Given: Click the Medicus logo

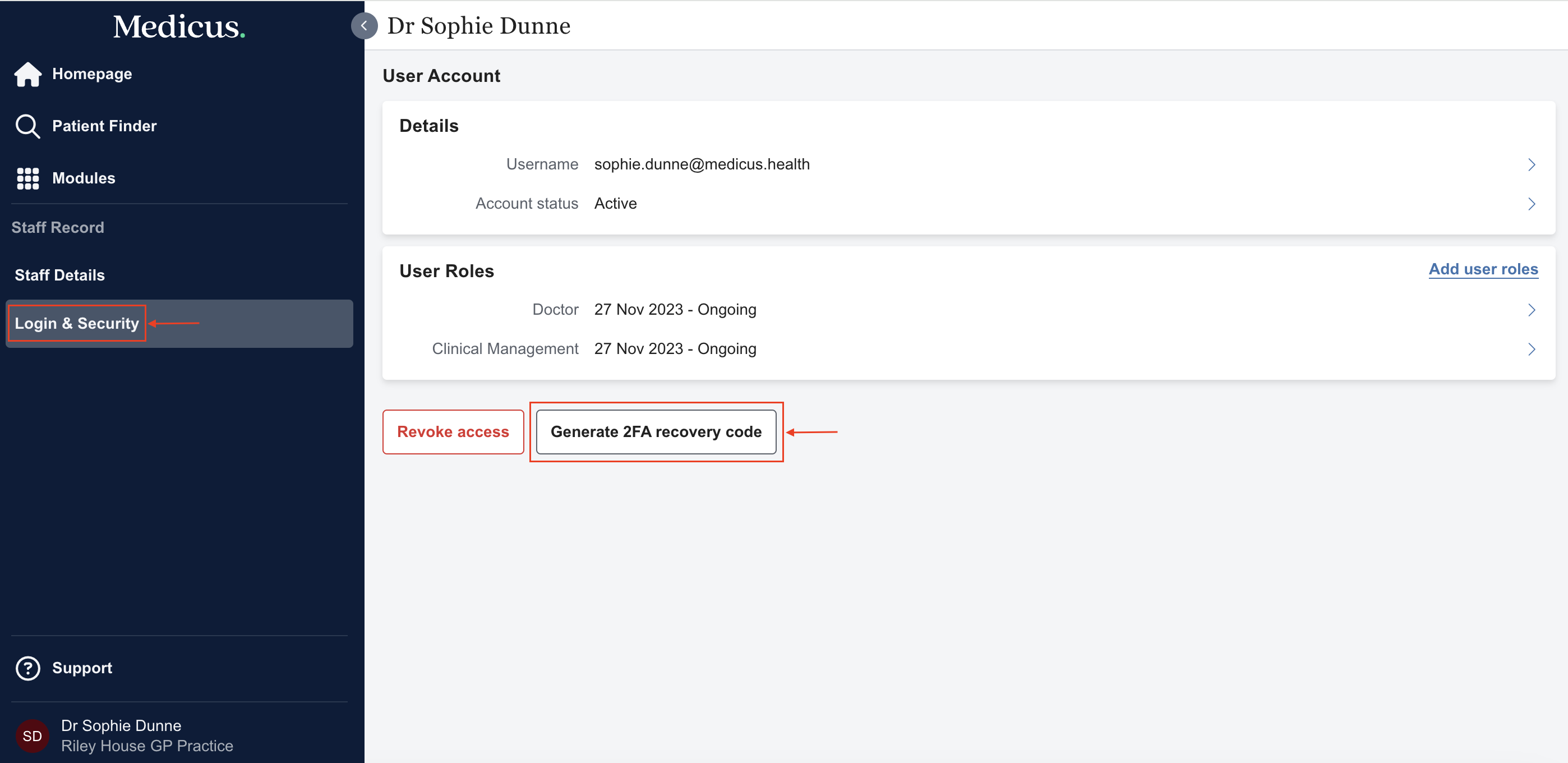Looking at the screenshot, I should (x=179, y=27).
